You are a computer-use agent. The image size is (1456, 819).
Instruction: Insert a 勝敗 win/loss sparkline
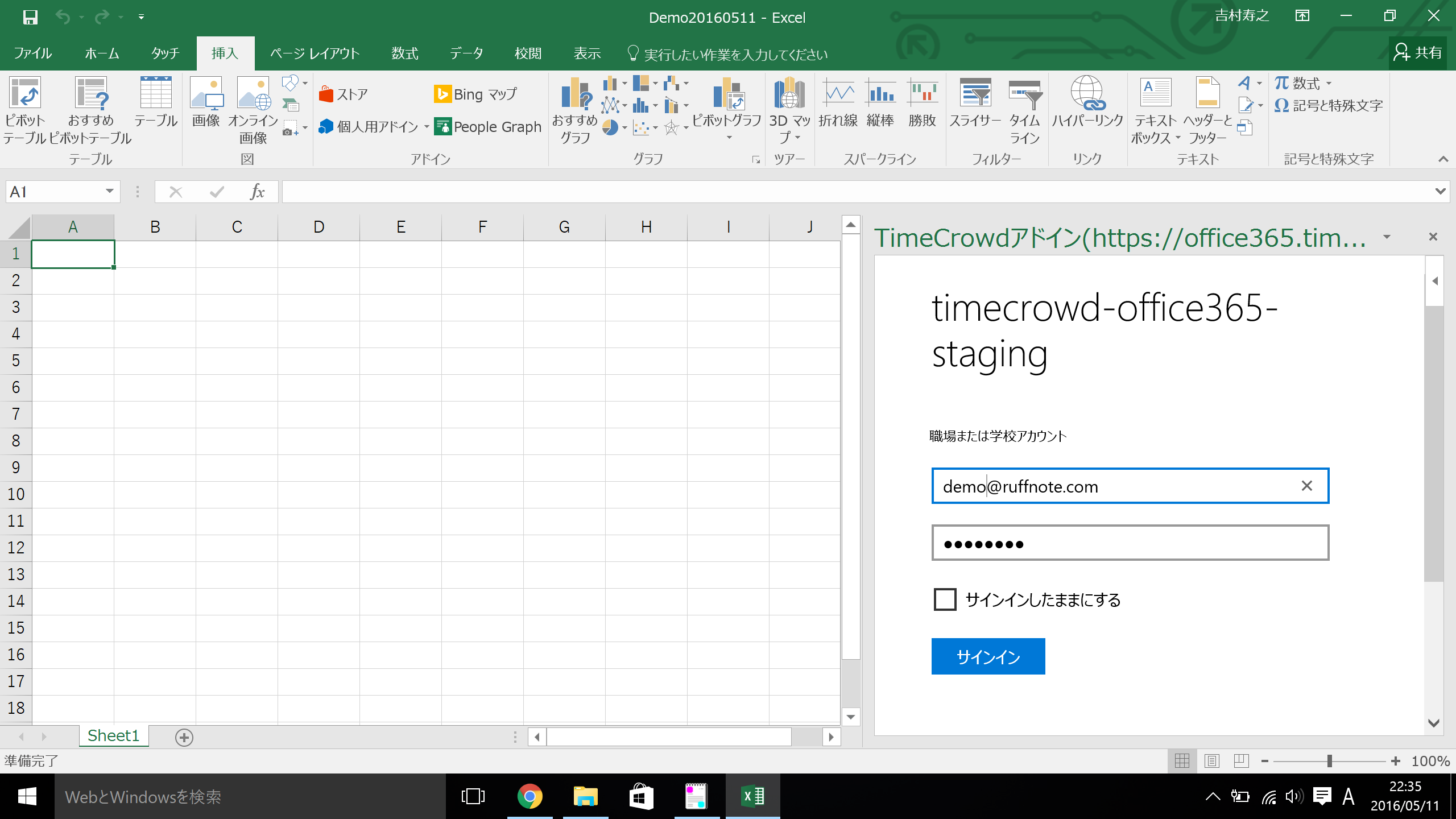tap(922, 102)
